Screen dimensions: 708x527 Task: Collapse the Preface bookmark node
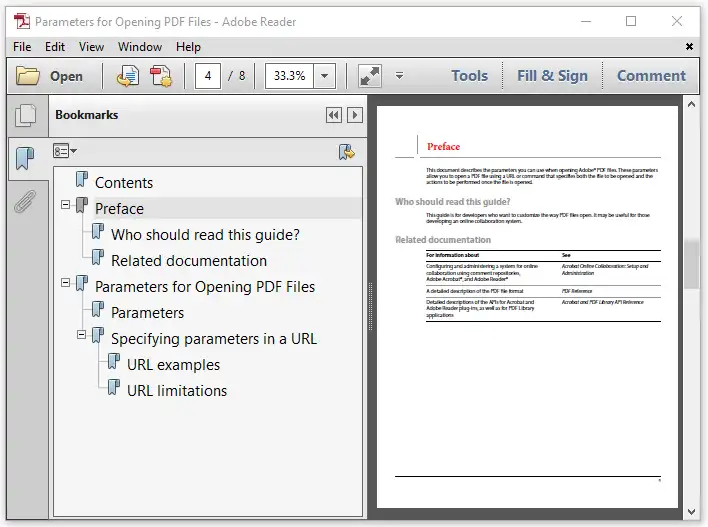coord(65,205)
